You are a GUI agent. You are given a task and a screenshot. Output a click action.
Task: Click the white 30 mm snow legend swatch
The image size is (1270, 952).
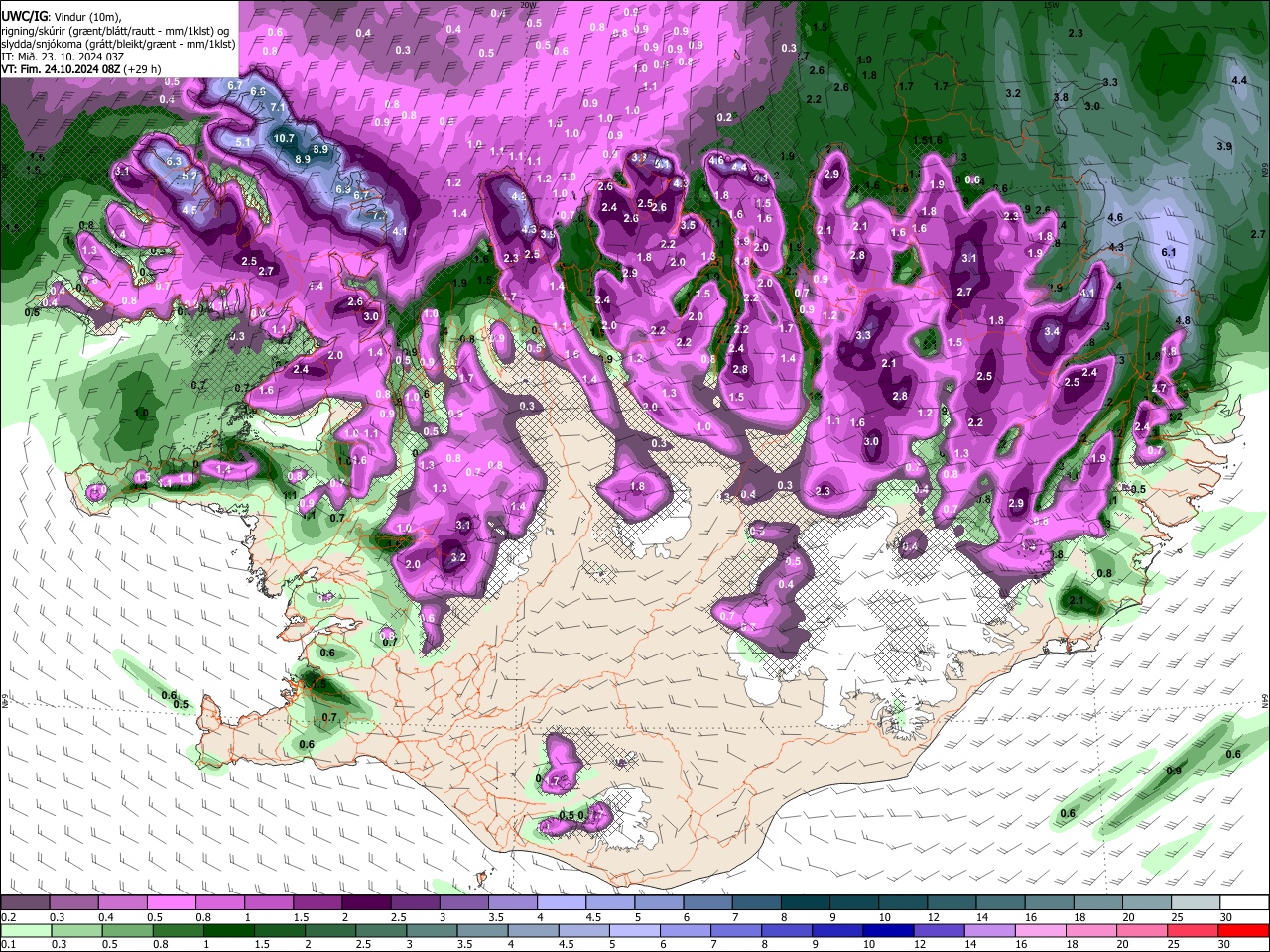(1244, 902)
